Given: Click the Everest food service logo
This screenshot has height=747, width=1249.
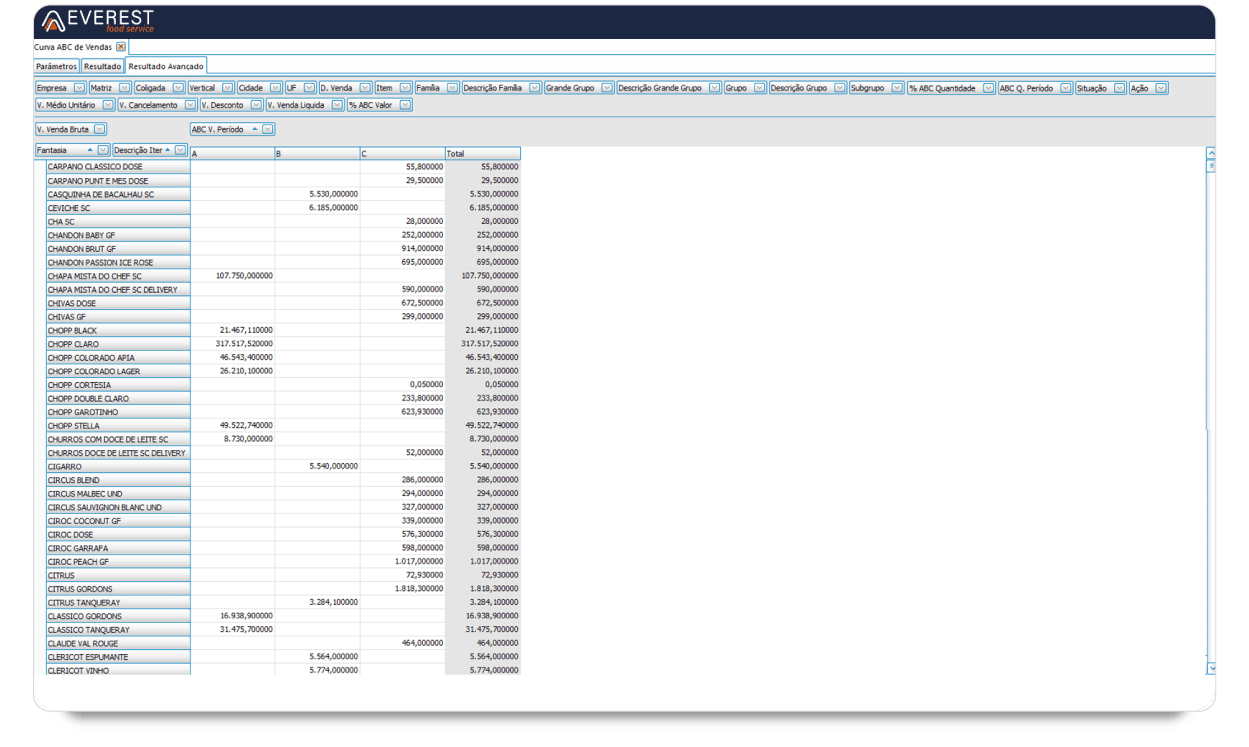Looking at the screenshot, I should tap(97, 21).
